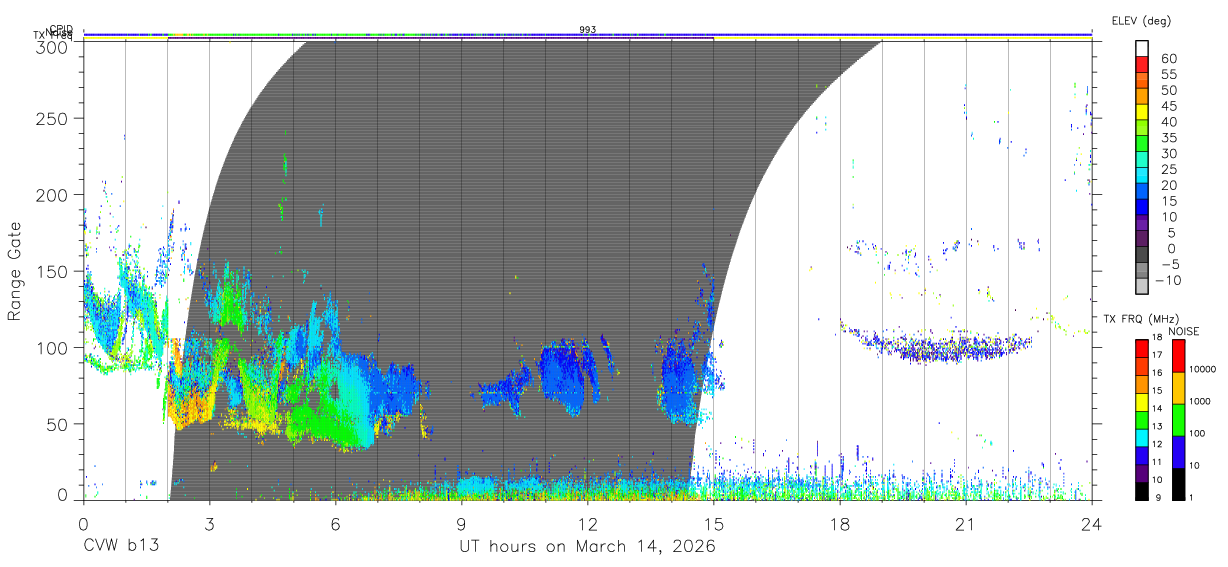The height and width of the screenshot is (567, 1228).
Task: Click the hour '15' tick label on time axis
Action: (714, 523)
